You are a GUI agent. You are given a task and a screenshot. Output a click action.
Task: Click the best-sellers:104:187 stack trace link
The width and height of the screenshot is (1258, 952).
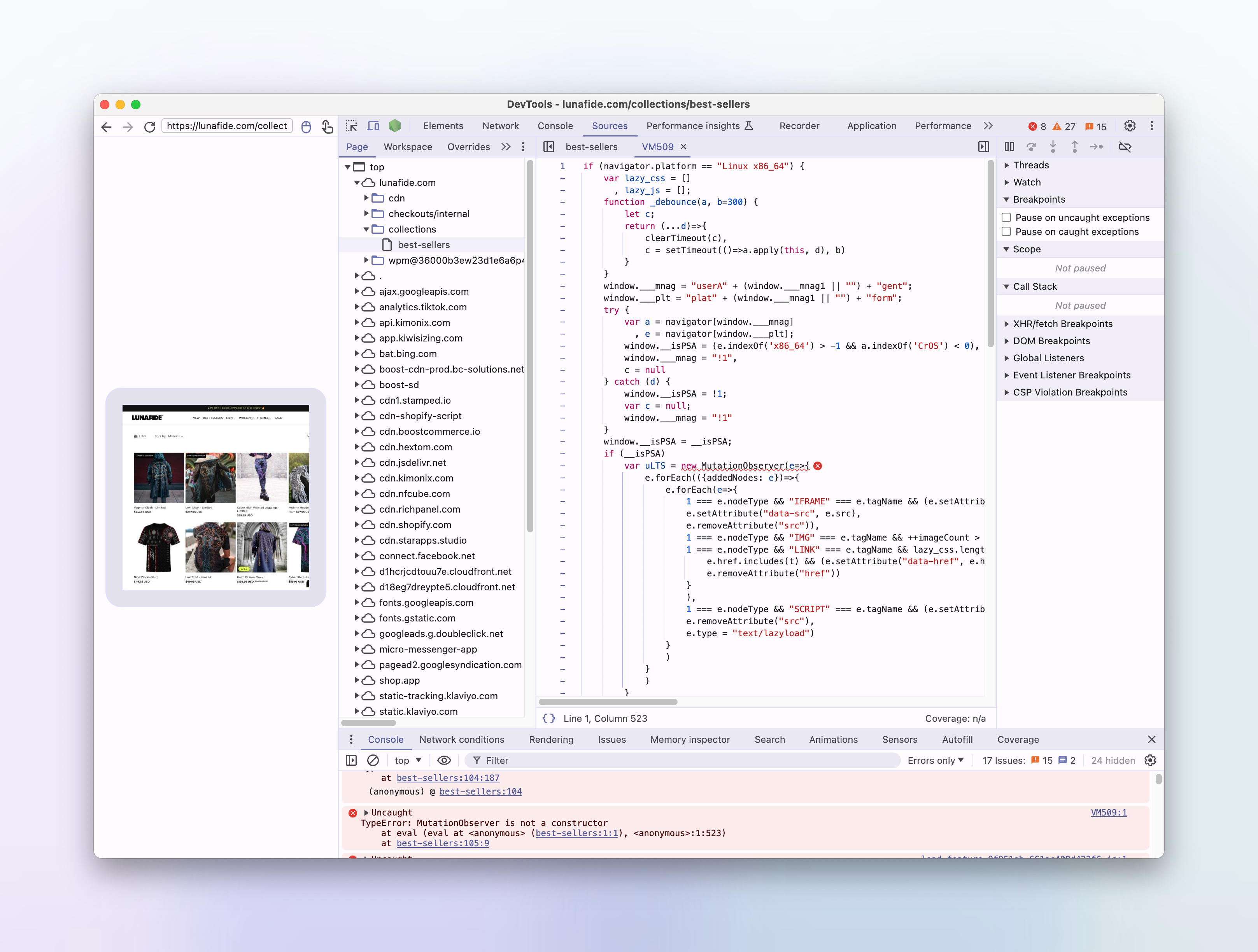point(448,777)
